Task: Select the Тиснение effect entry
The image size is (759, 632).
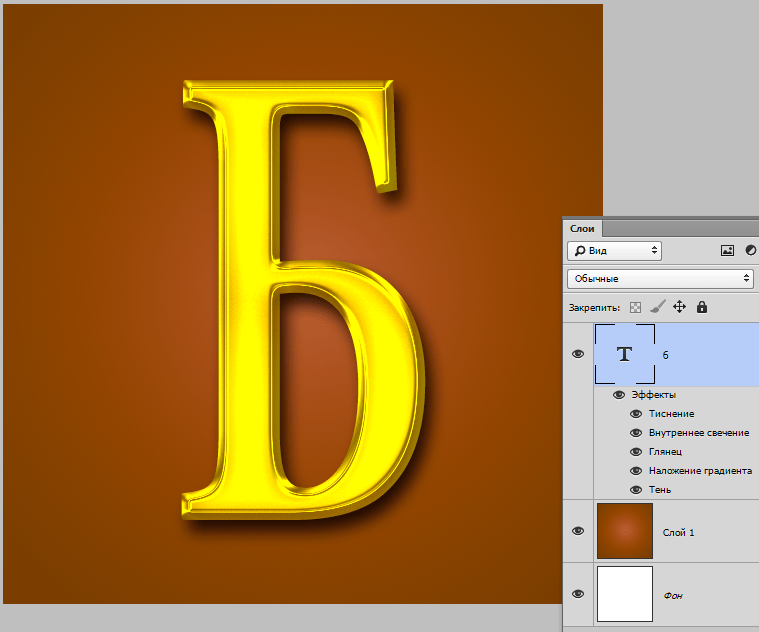Action: click(671, 414)
